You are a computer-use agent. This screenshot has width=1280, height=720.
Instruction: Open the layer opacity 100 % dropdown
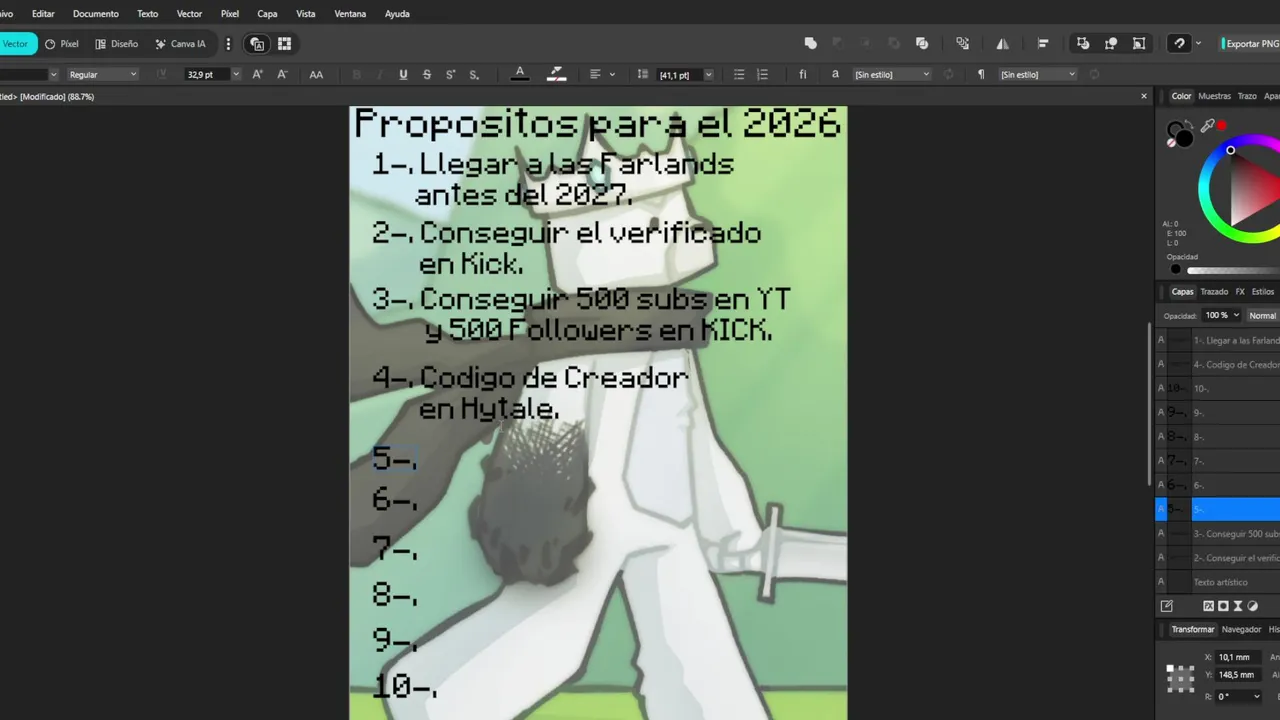pos(1222,315)
